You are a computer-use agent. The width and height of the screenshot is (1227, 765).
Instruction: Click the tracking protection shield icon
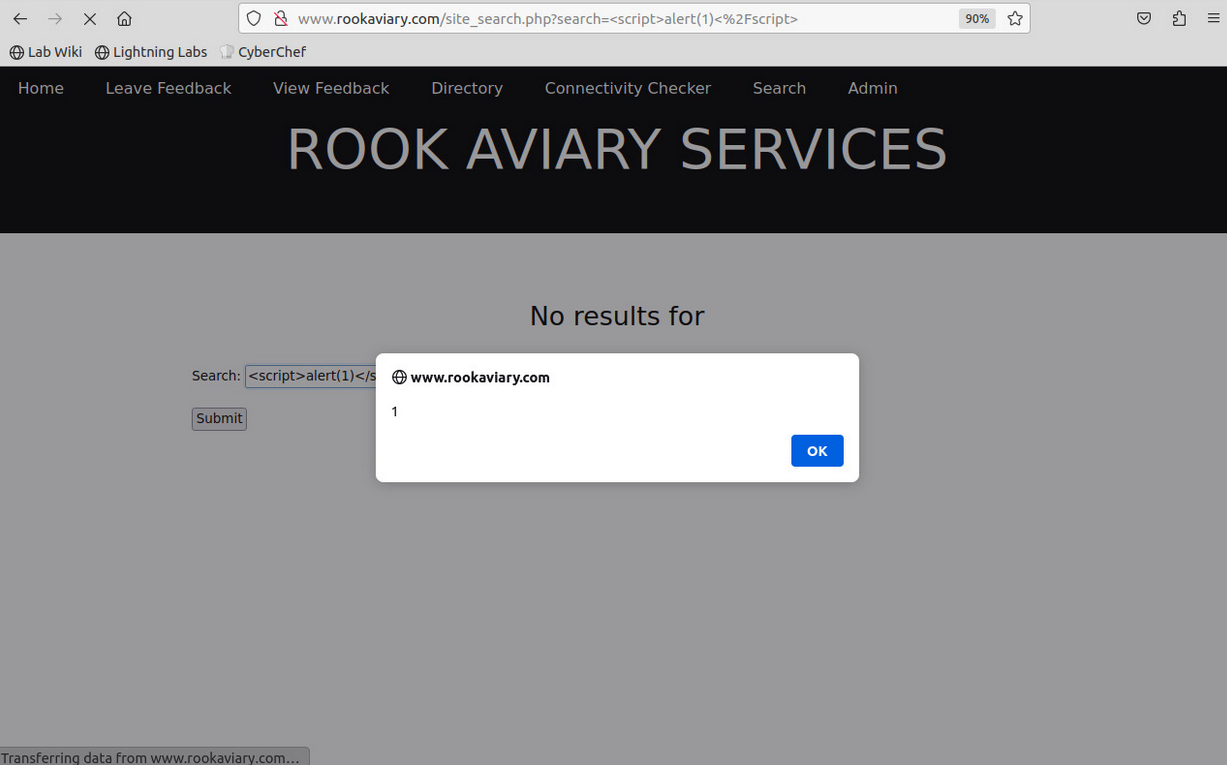tap(254, 19)
